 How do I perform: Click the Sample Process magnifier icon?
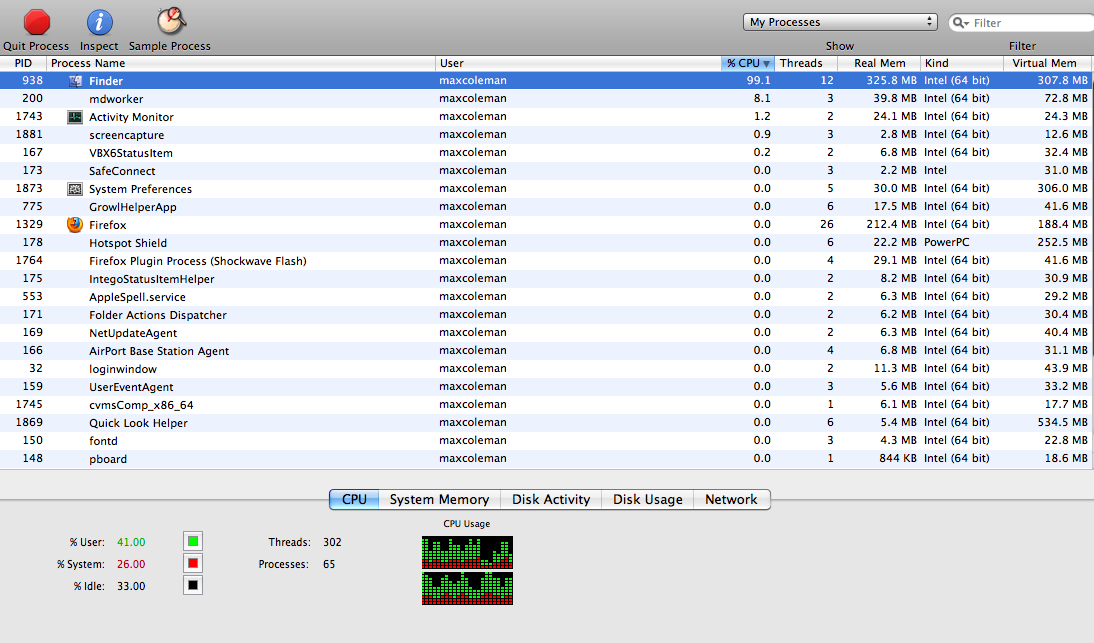(x=170, y=21)
